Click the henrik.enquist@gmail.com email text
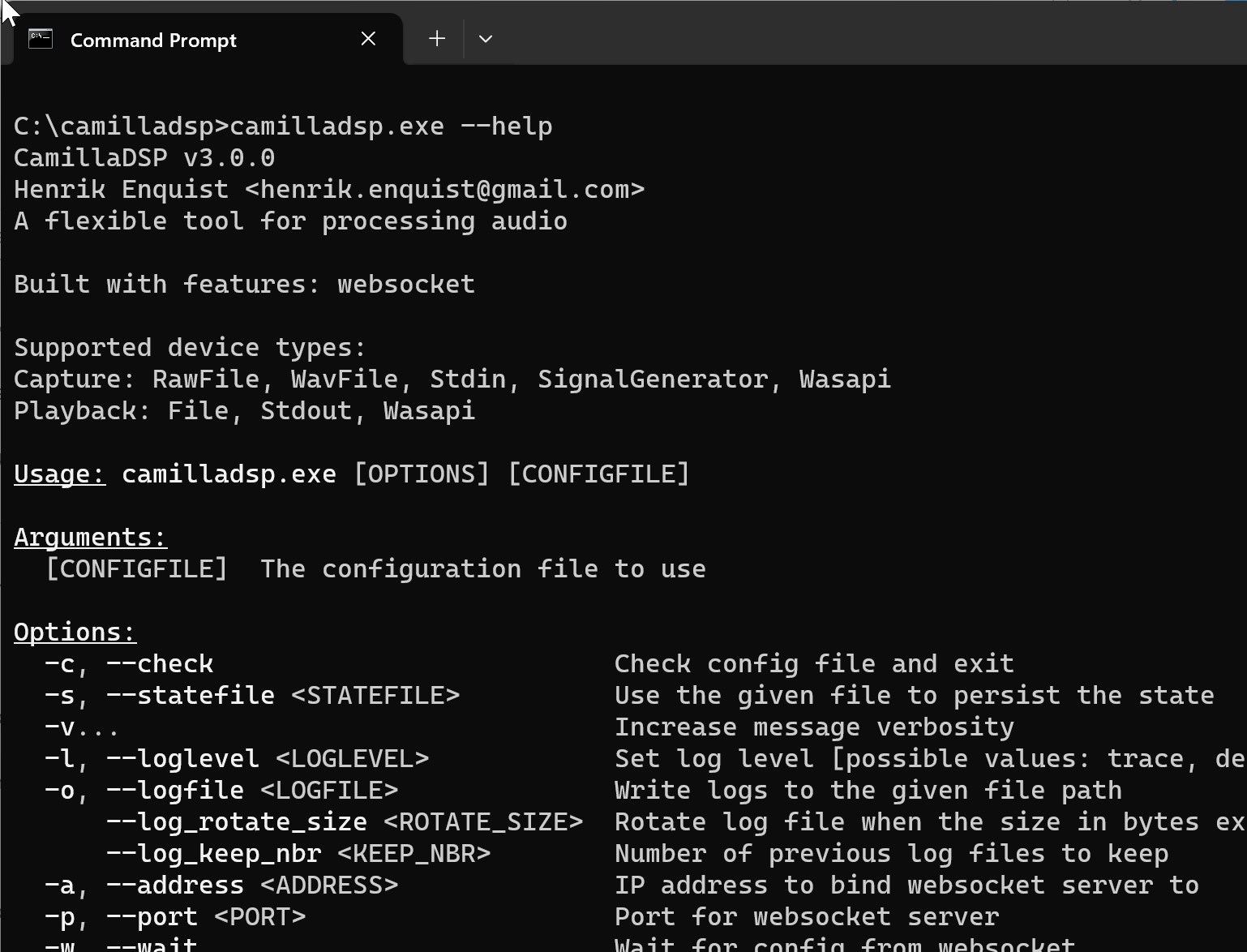Viewport: 1247px width, 952px height. coord(444,190)
